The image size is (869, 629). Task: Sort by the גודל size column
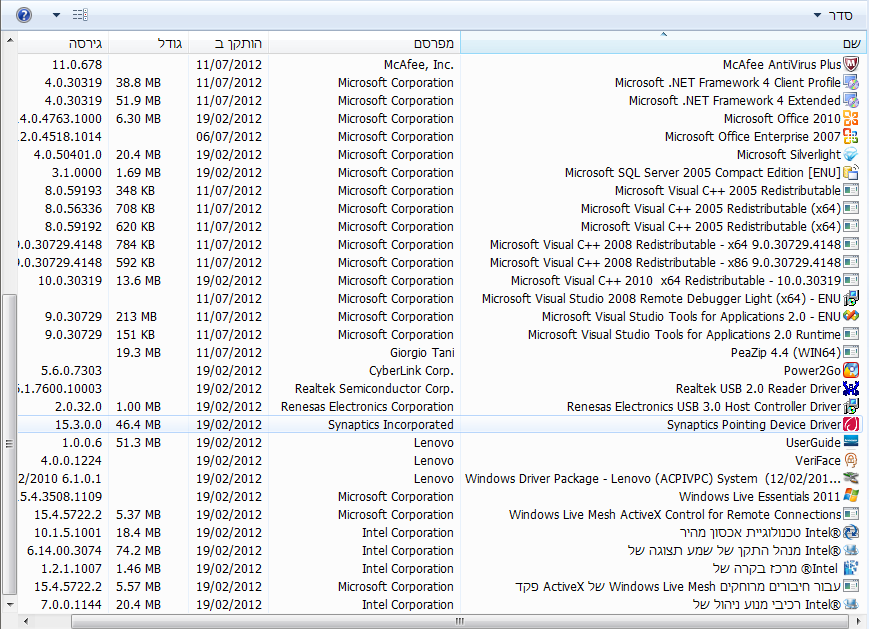[149, 43]
